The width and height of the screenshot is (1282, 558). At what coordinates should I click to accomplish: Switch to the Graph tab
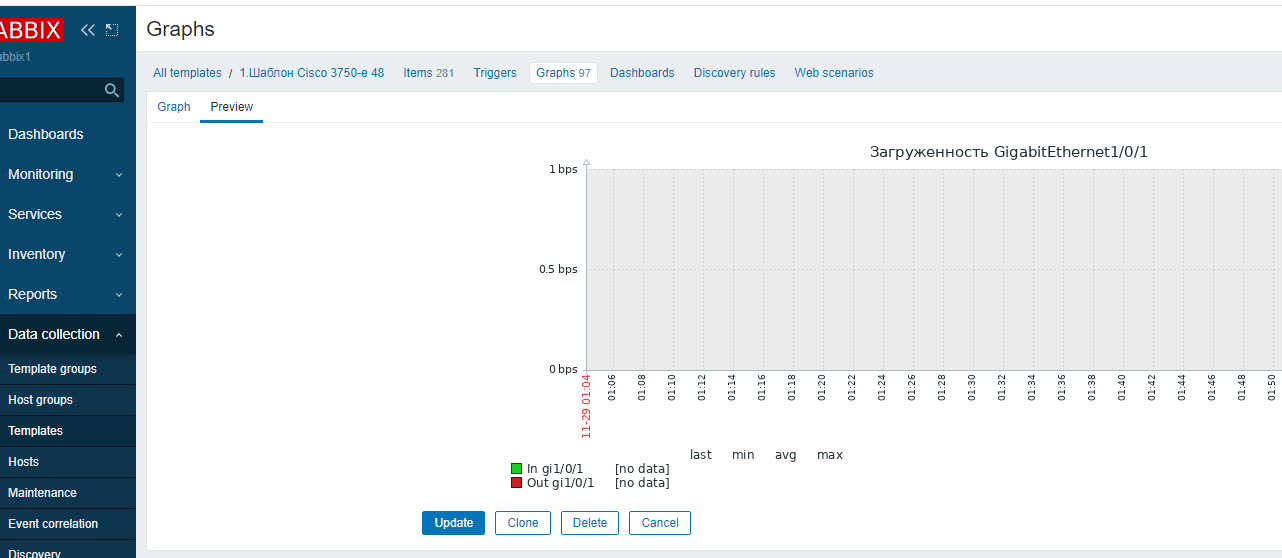pyautogui.click(x=174, y=107)
